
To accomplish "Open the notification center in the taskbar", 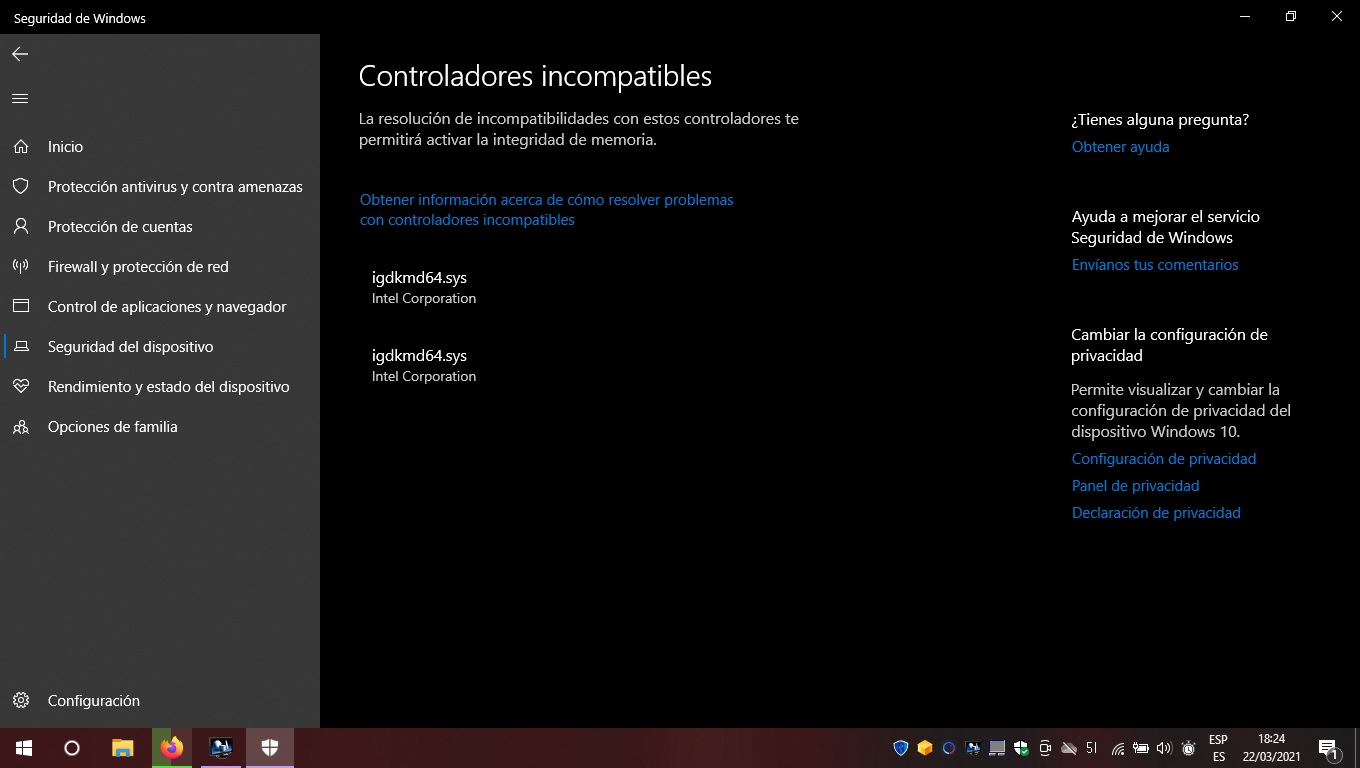I will click(1328, 748).
